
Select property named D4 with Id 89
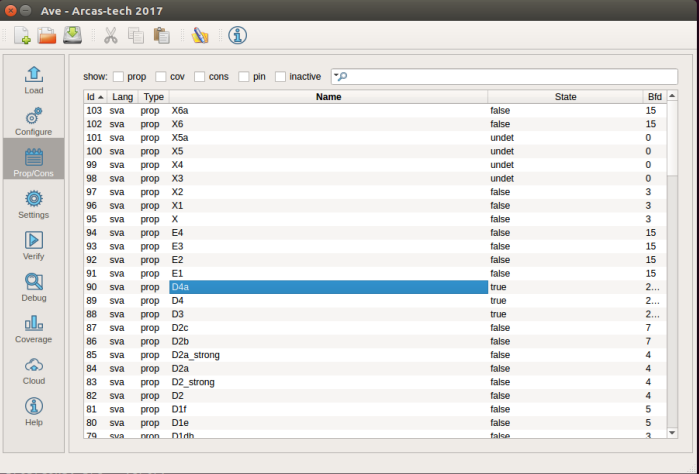coord(375,301)
